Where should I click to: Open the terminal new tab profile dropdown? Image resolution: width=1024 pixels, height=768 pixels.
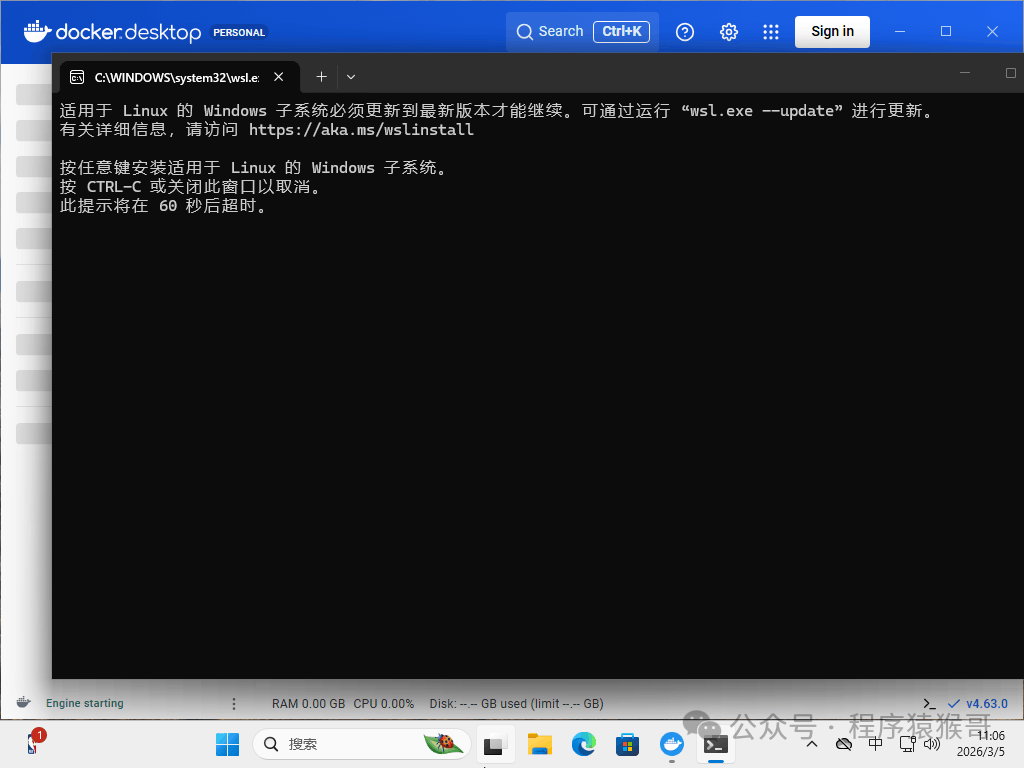click(x=351, y=77)
